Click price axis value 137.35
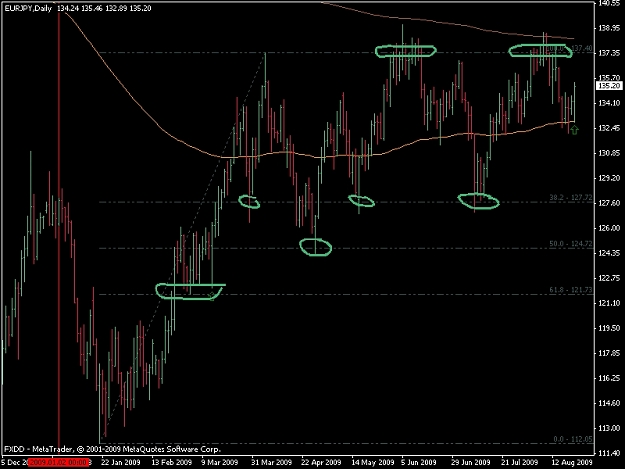 (x=609, y=53)
